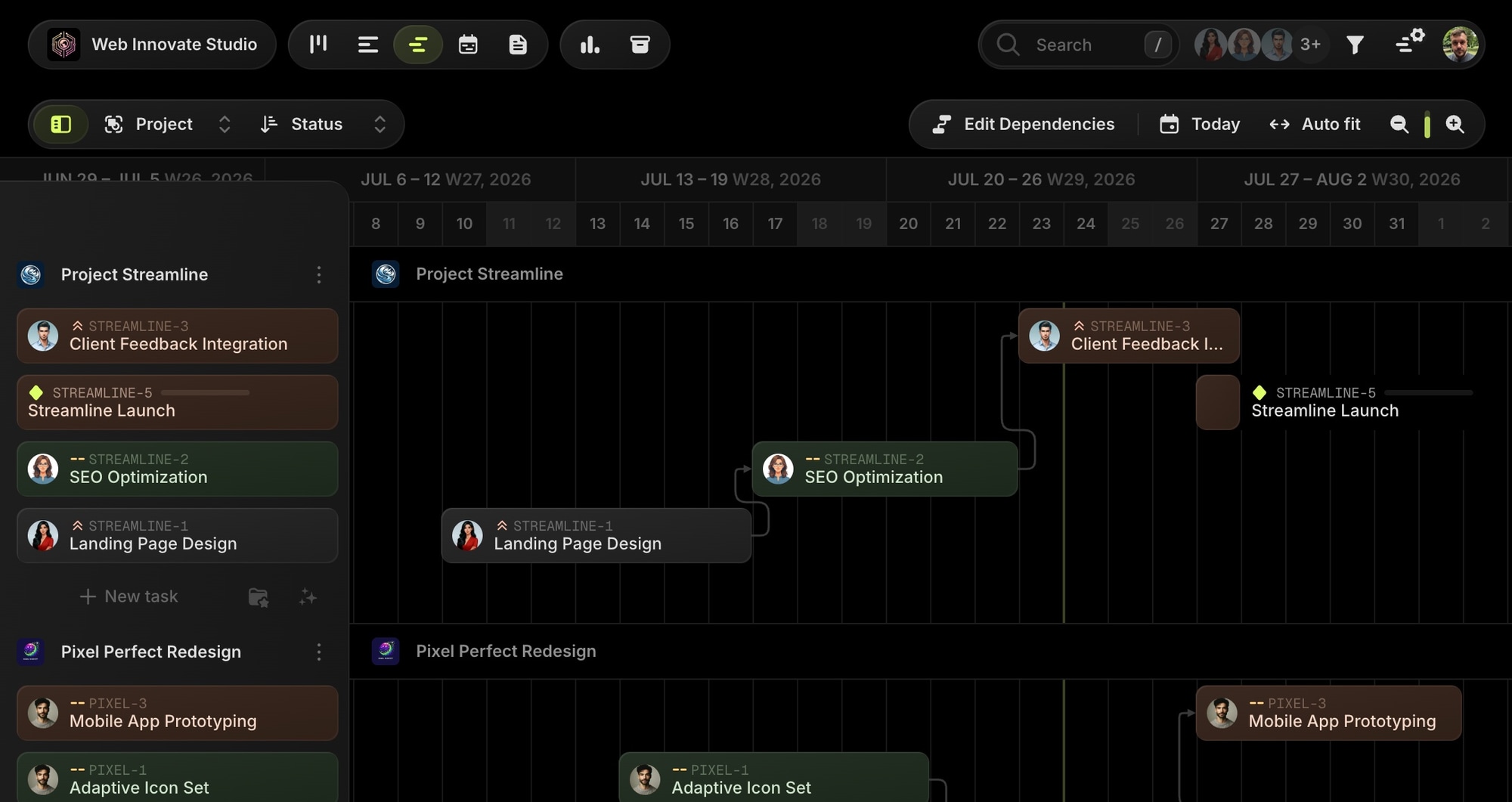
Task: Click the filter funnel icon
Action: click(1356, 45)
